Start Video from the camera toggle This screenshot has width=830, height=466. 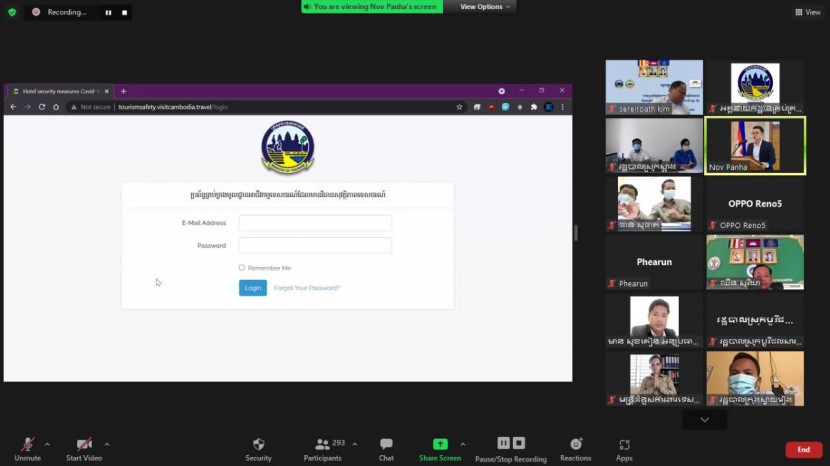click(84, 445)
